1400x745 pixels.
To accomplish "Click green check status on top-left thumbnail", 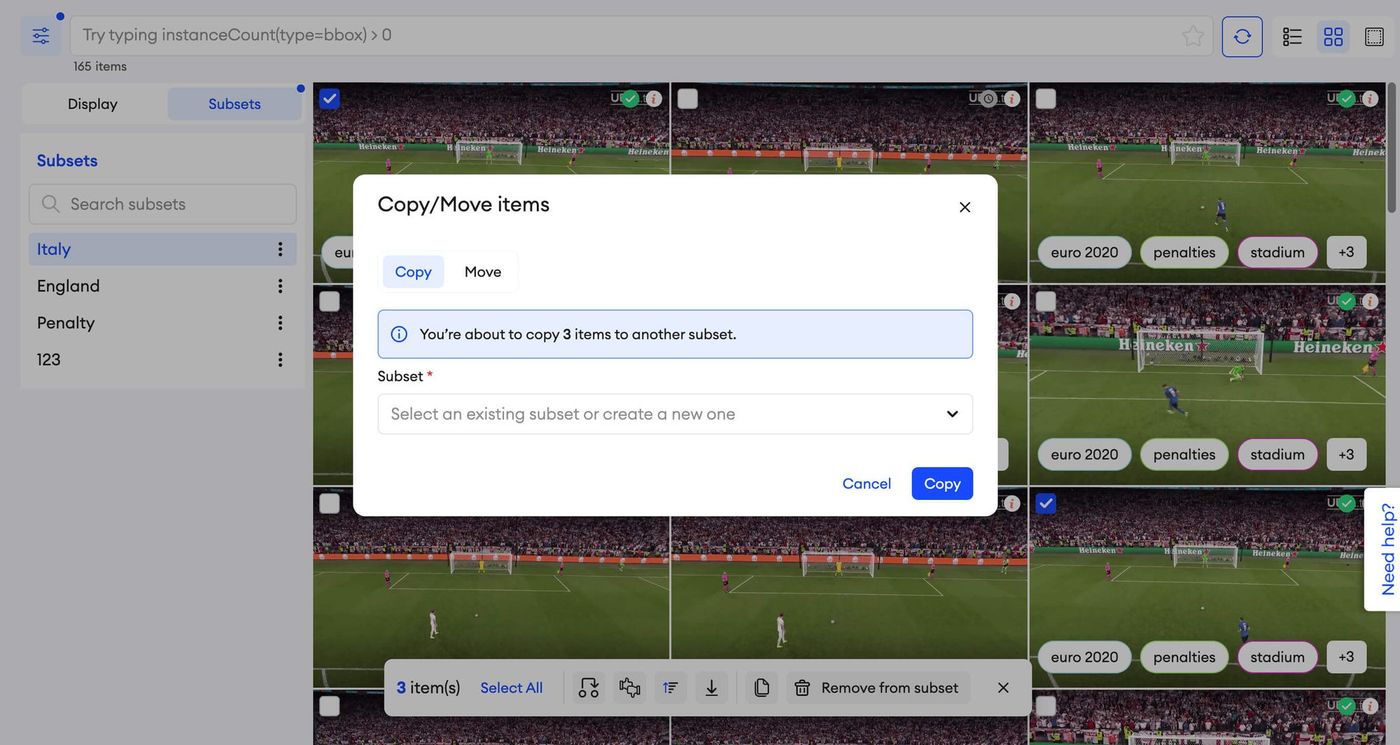I will pos(630,99).
